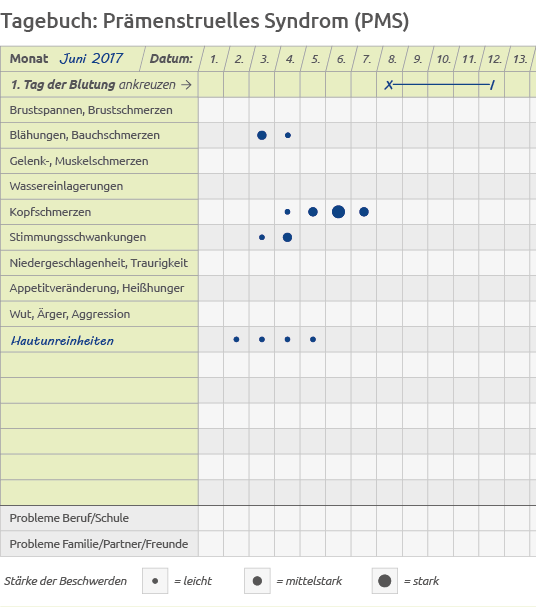
Task: Click the 'Wassereinlagerungen' symptom label
Action: click(x=66, y=186)
